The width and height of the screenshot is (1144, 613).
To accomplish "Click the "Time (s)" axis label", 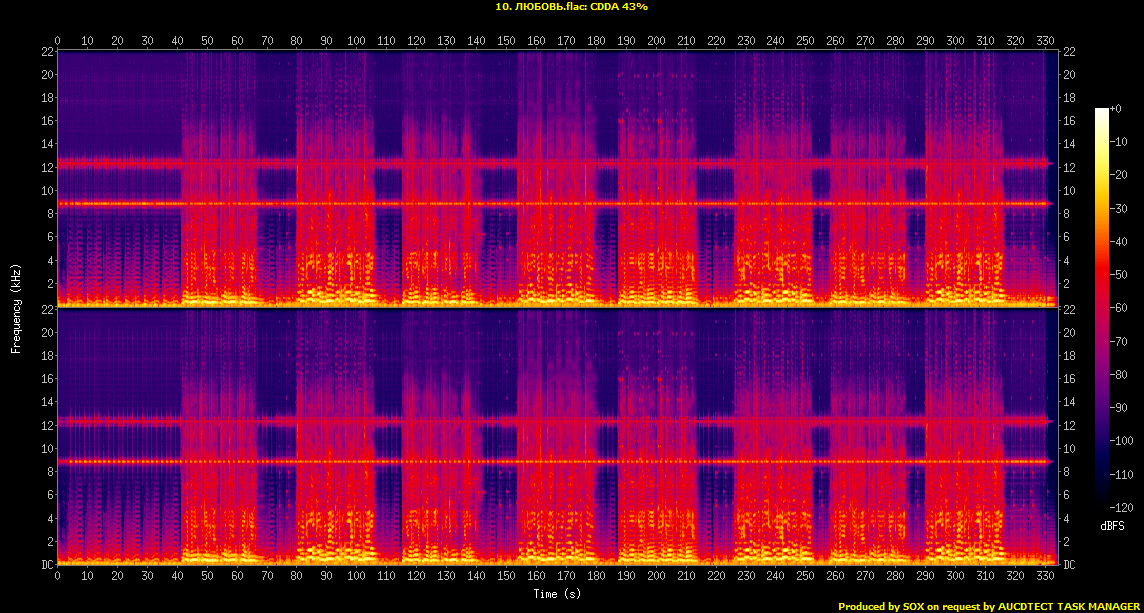I will click(559, 594).
